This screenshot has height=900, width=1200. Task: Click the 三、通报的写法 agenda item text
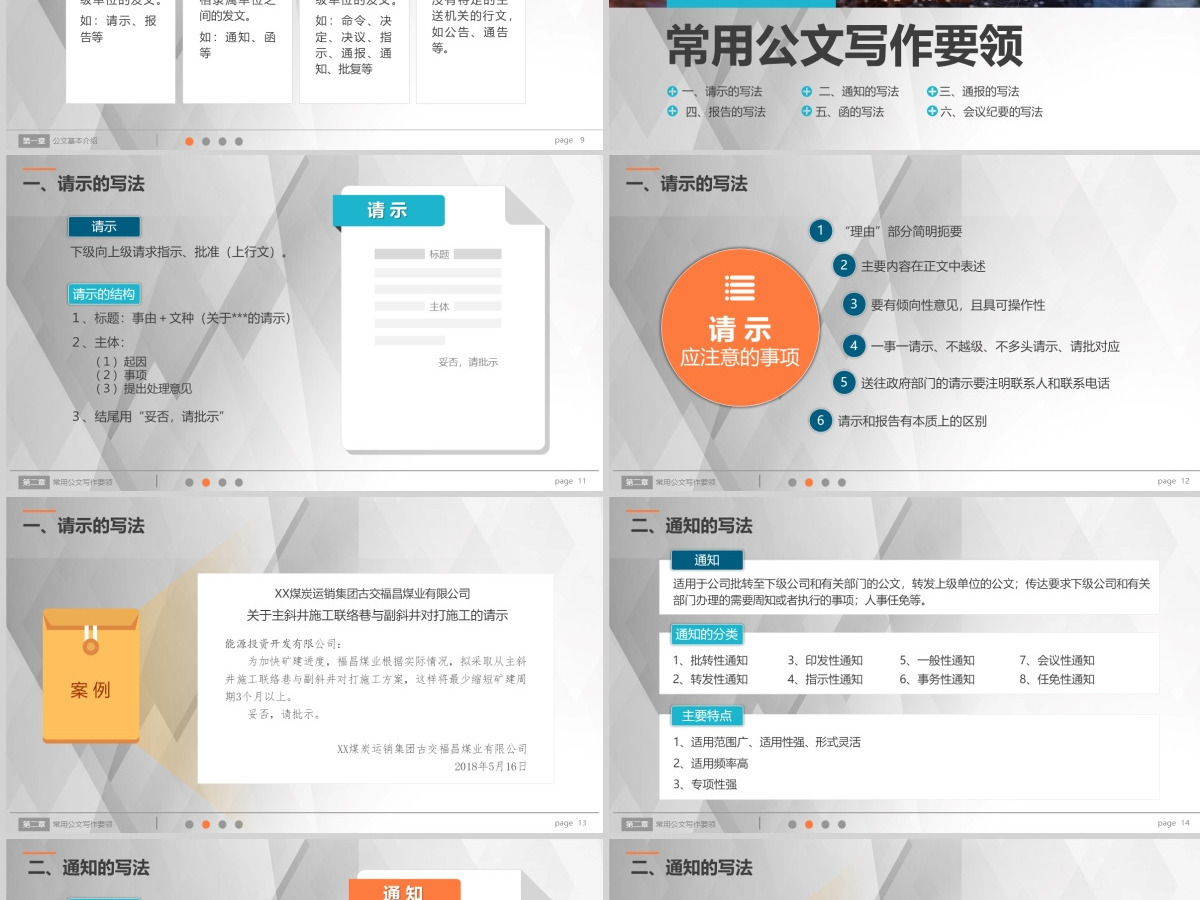pos(980,91)
